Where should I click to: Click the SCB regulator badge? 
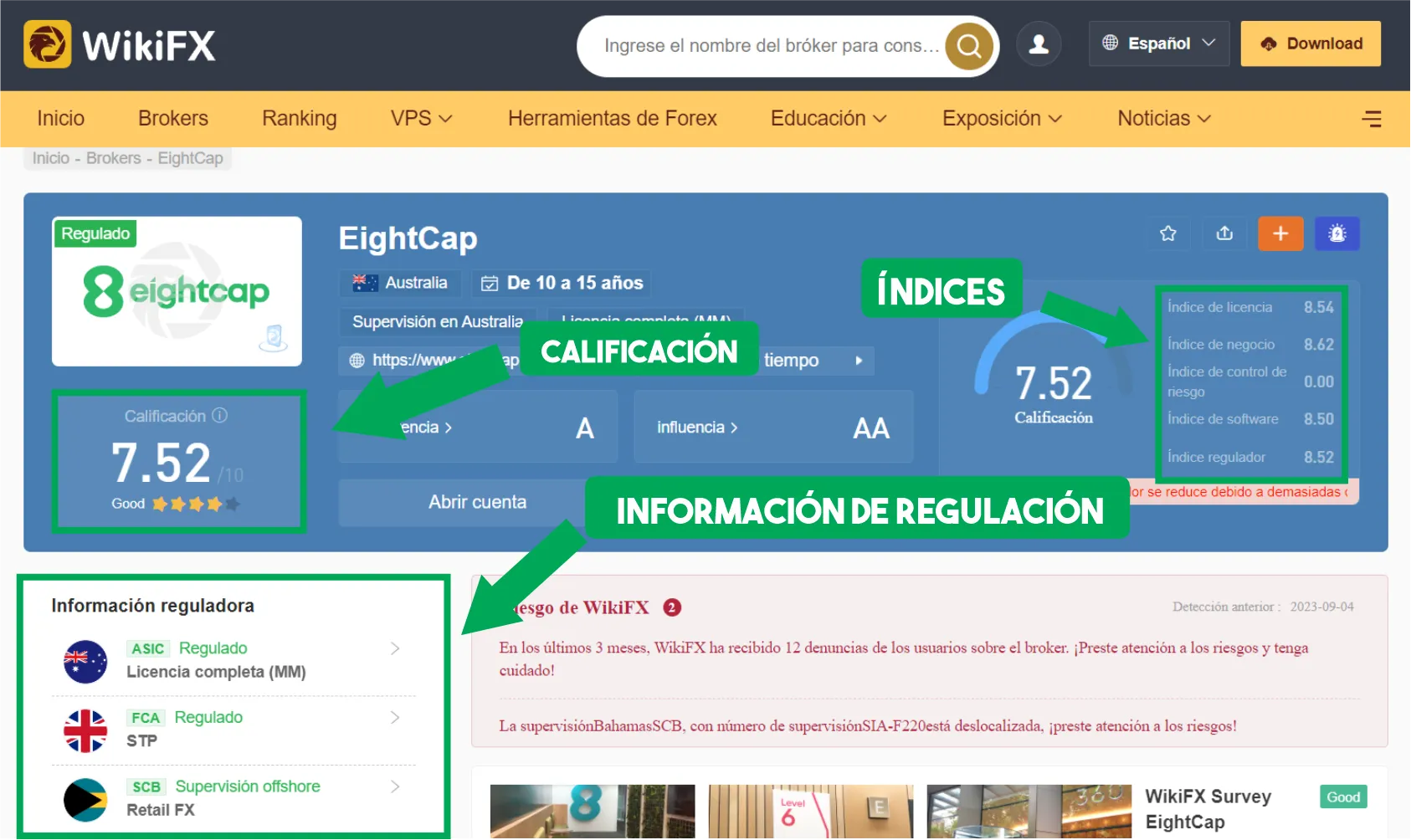coord(146,786)
